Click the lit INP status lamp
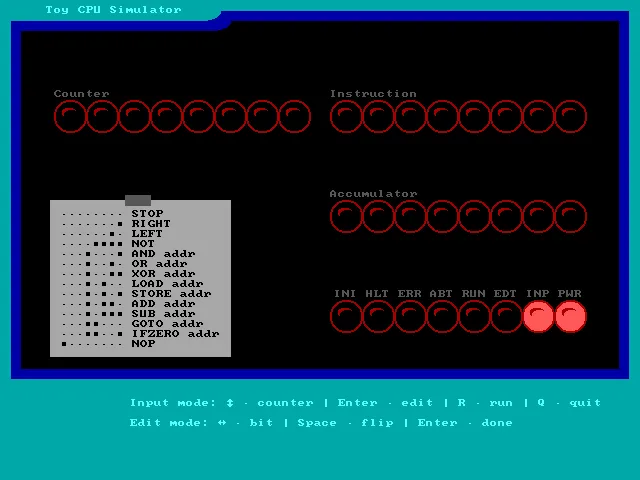 538,317
